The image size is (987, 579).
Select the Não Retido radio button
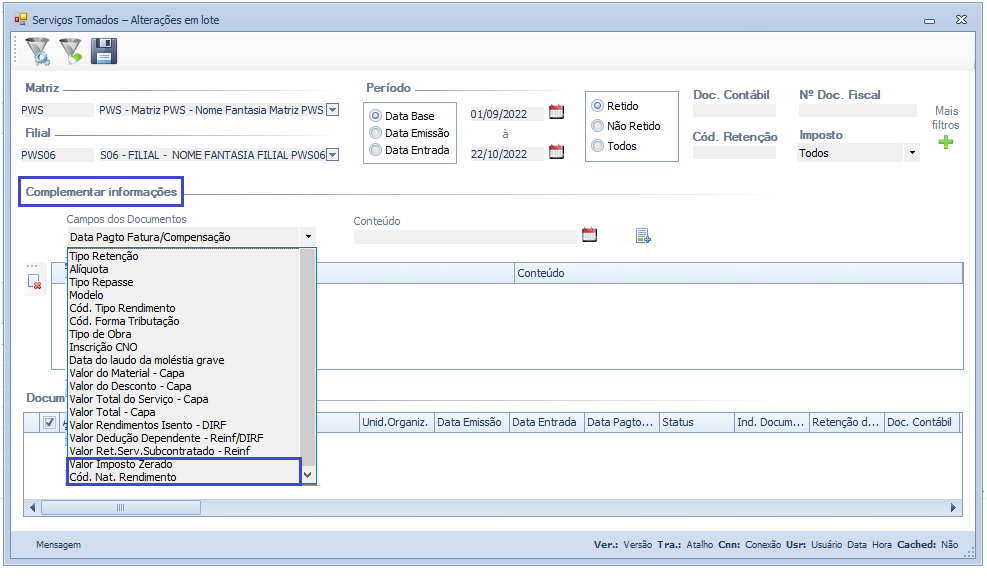click(598, 126)
